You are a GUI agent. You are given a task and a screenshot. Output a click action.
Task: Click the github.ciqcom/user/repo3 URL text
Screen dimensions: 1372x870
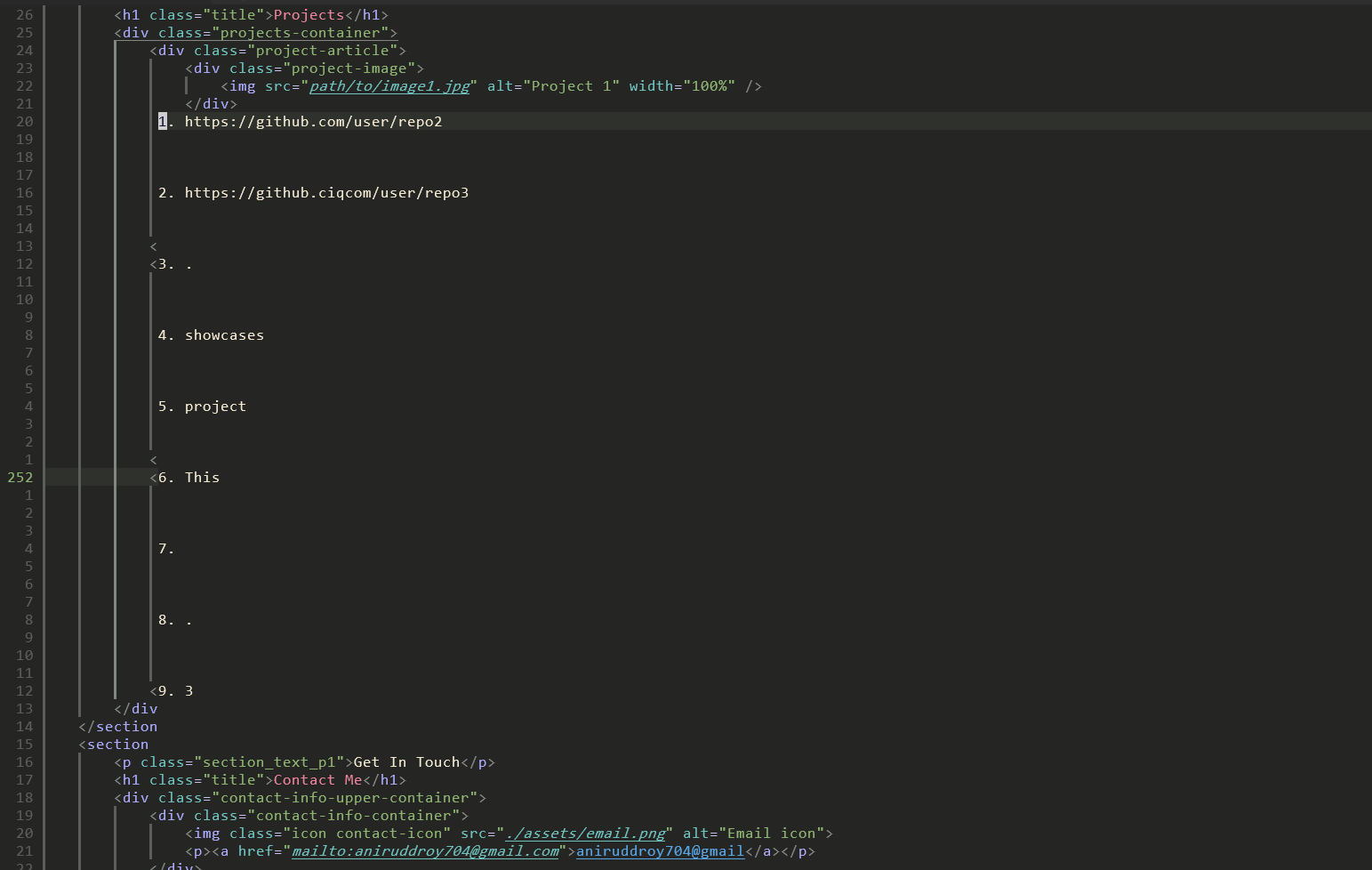click(x=326, y=193)
